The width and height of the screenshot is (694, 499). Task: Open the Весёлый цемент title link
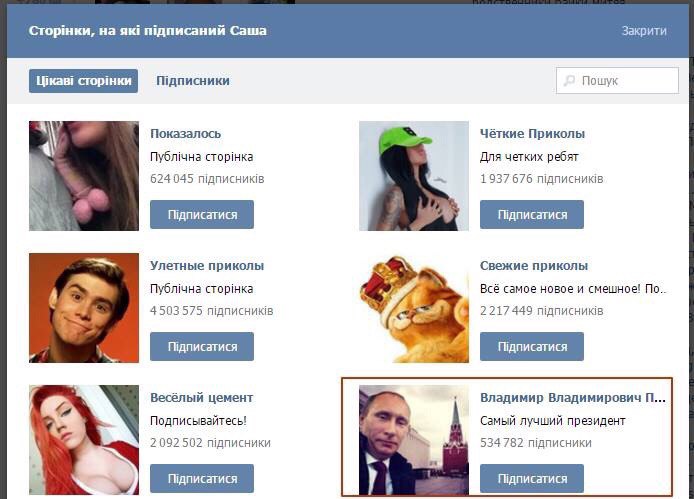point(201,398)
